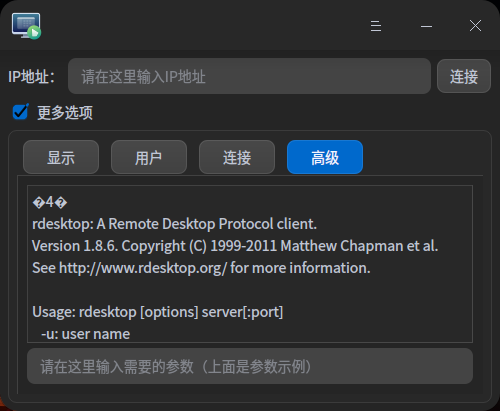Click the text '-u: user name'
500x411 pixels.
pyautogui.click(x=85, y=334)
